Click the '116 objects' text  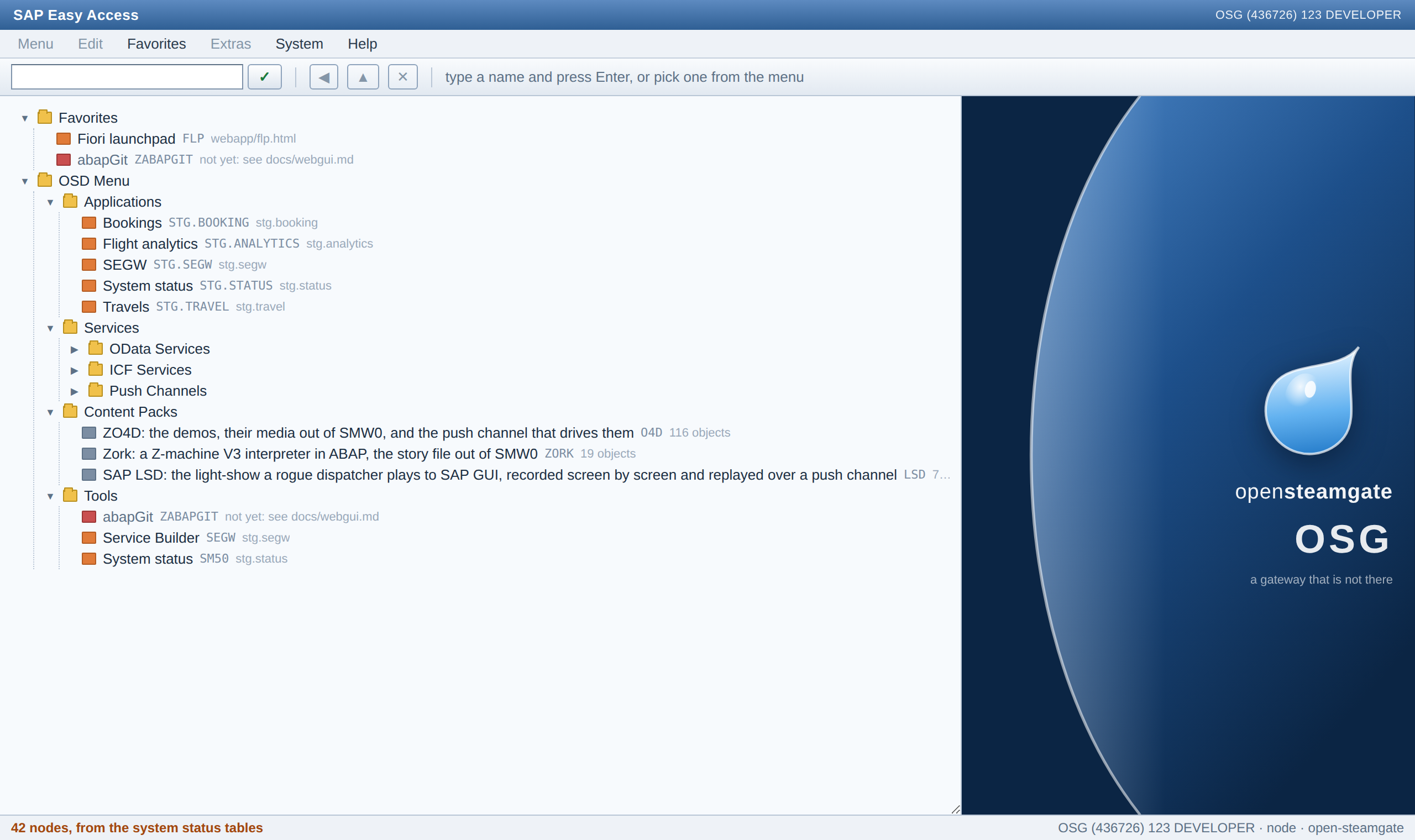coord(700,433)
